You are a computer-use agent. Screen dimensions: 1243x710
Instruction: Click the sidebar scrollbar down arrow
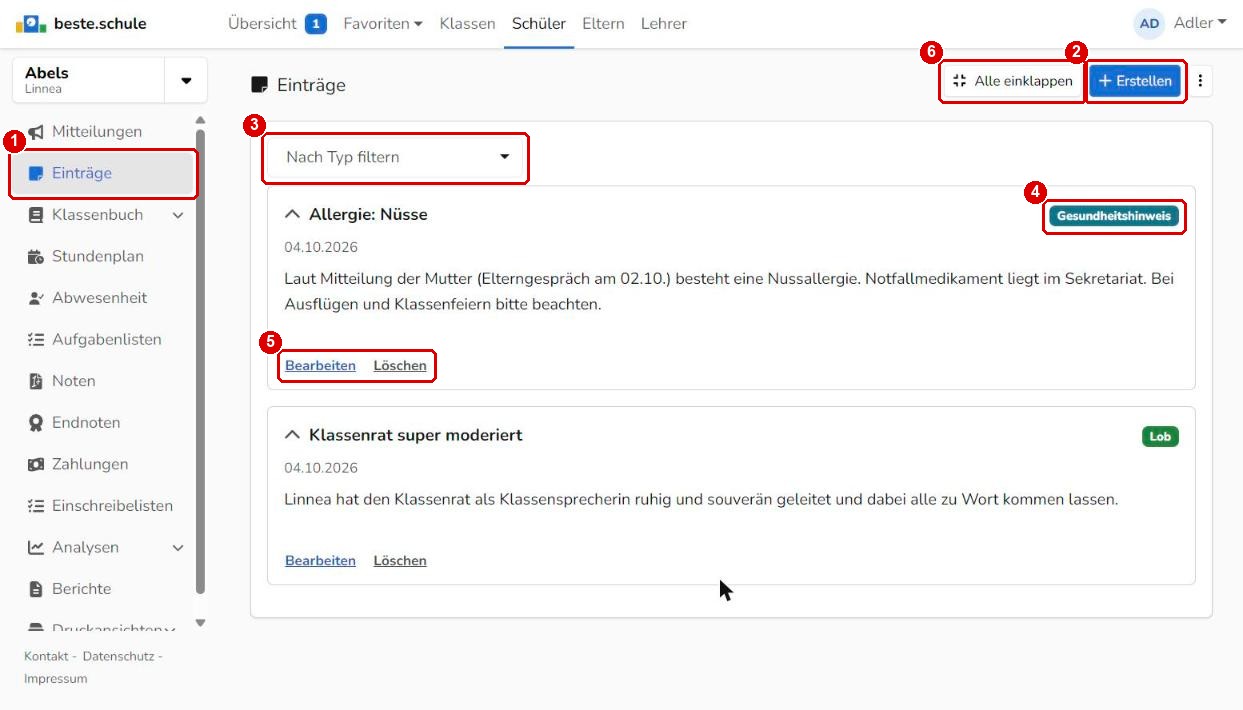pyautogui.click(x=200, y=623)
